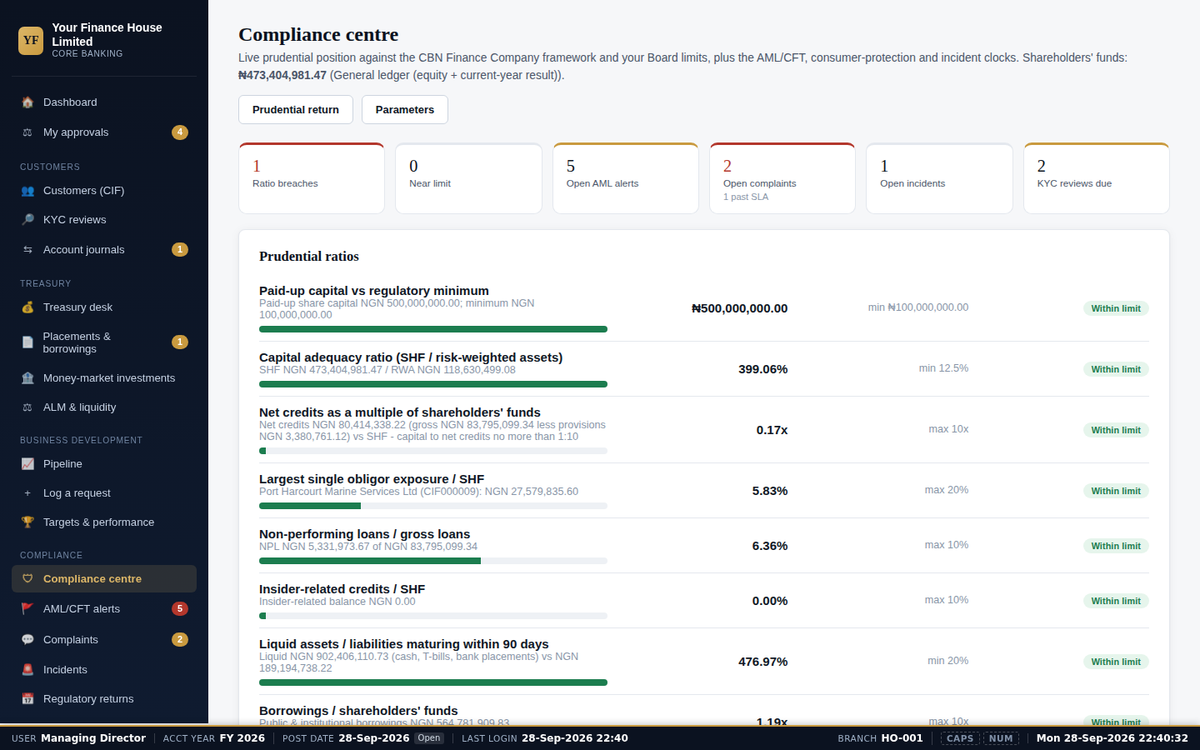Click the Regulatory returns calendar icon
Screen dimensions: 1200x750
(28, 699)
